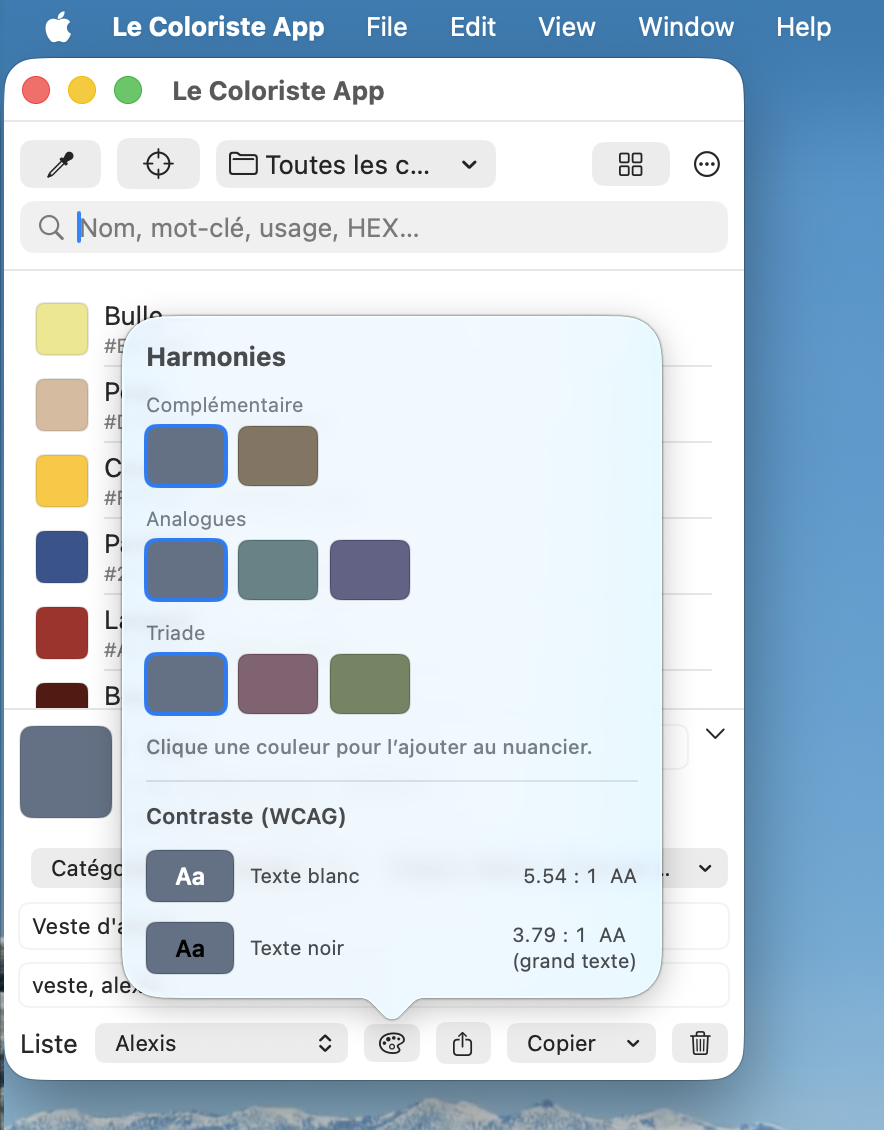Click the Analogues label
The height and width of the screenshot is (1130, 884).
(196, 519)
